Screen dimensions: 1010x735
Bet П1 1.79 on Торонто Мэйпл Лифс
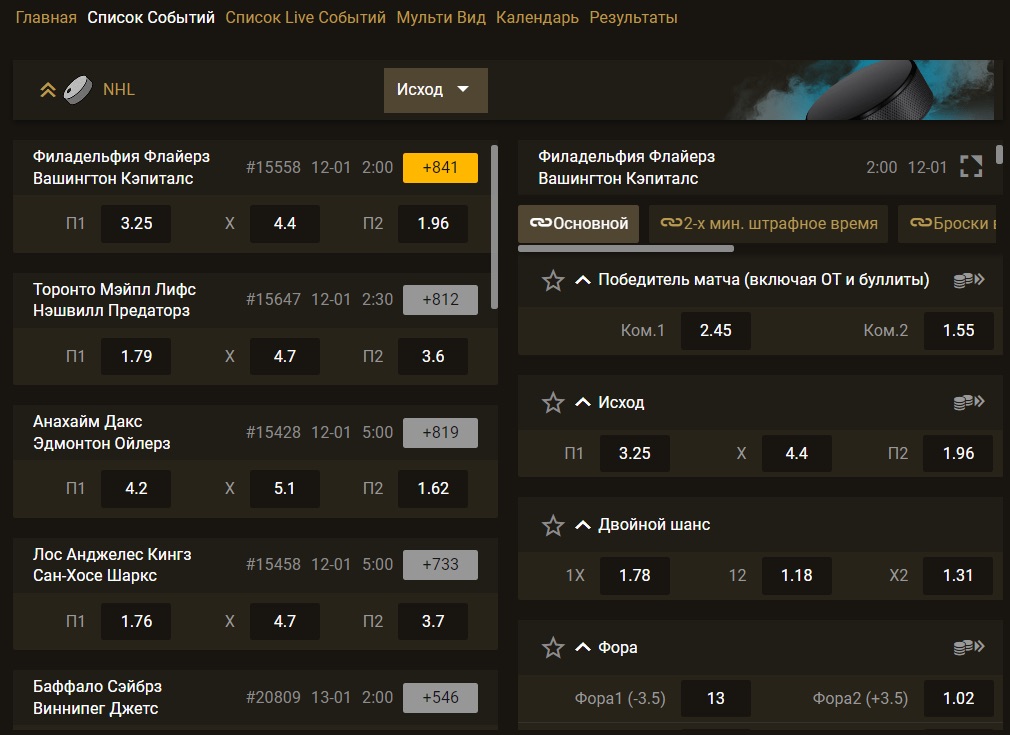tap(136, 356)
